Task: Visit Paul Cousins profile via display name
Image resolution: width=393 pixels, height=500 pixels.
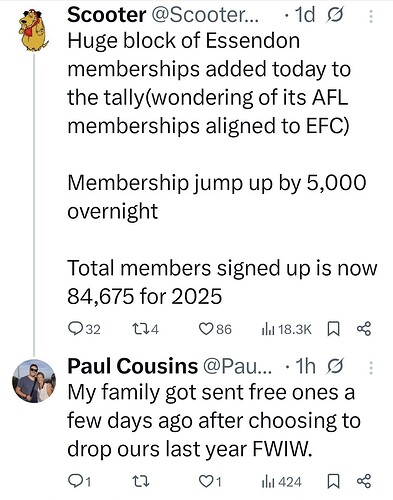Action: click(133, 366)
